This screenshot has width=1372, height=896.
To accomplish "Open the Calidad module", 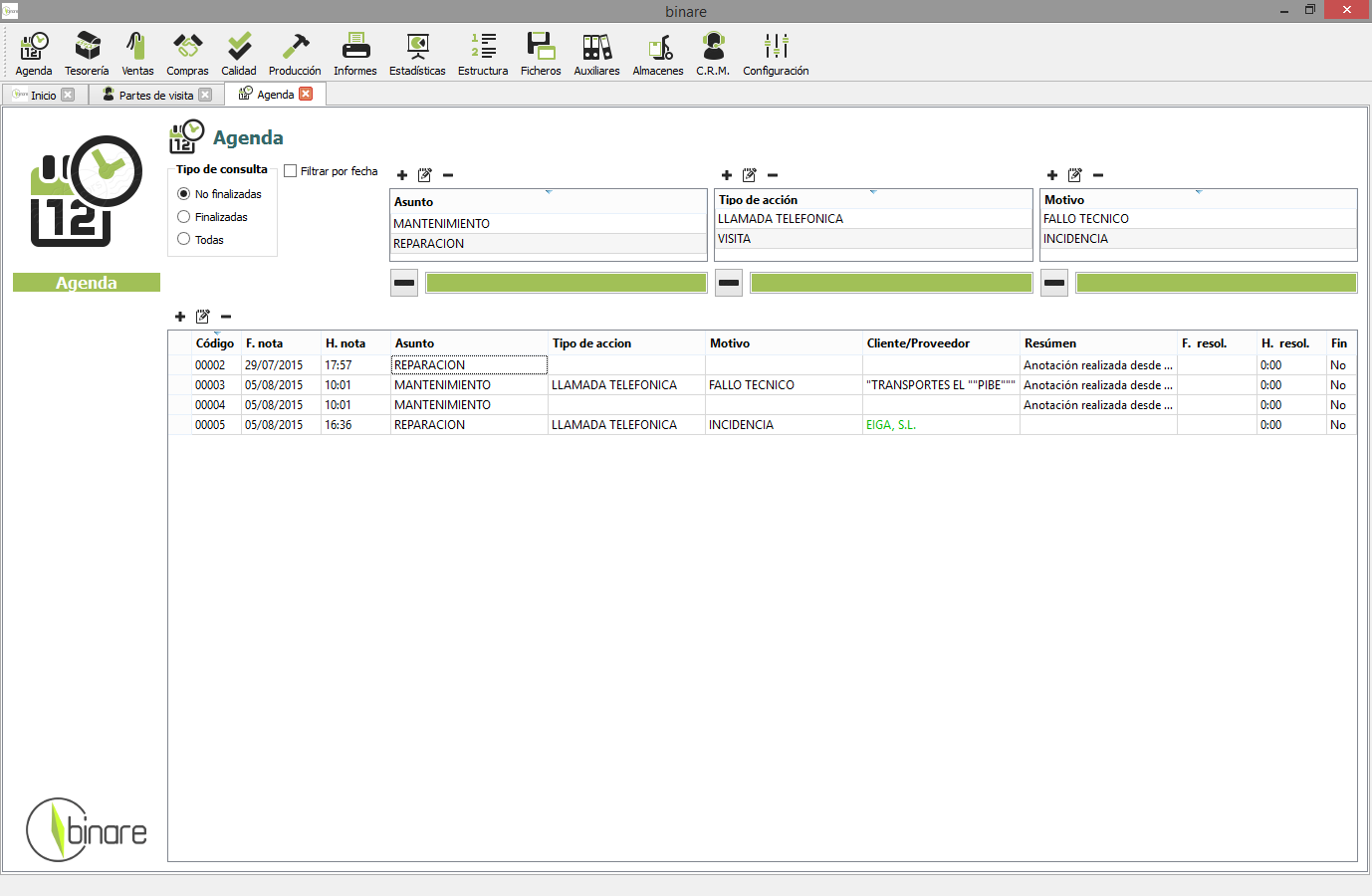I will [239, 54].
